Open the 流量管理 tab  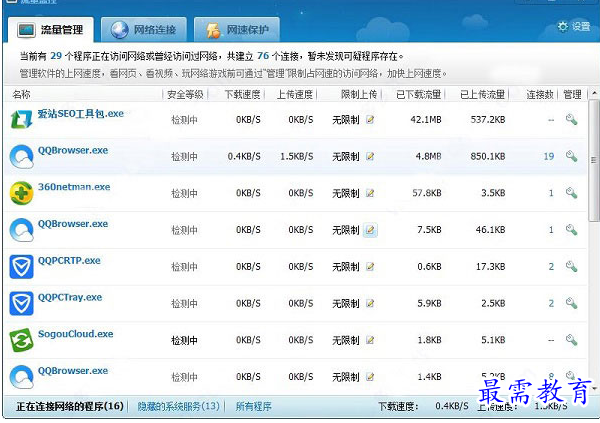coord(50,29)
